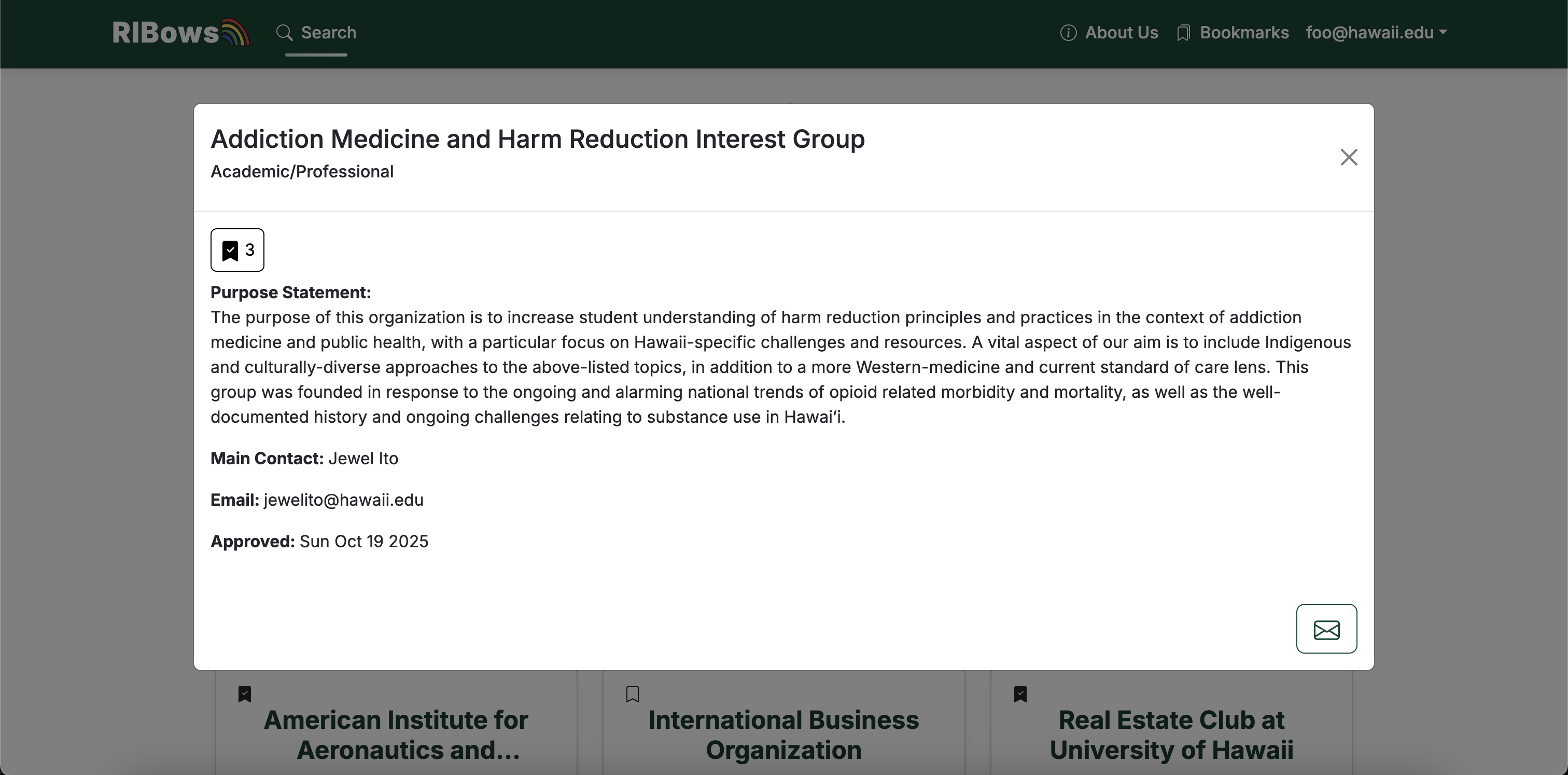
Task: Click the modal title Addiction Medicine heading
Action: 537,140
